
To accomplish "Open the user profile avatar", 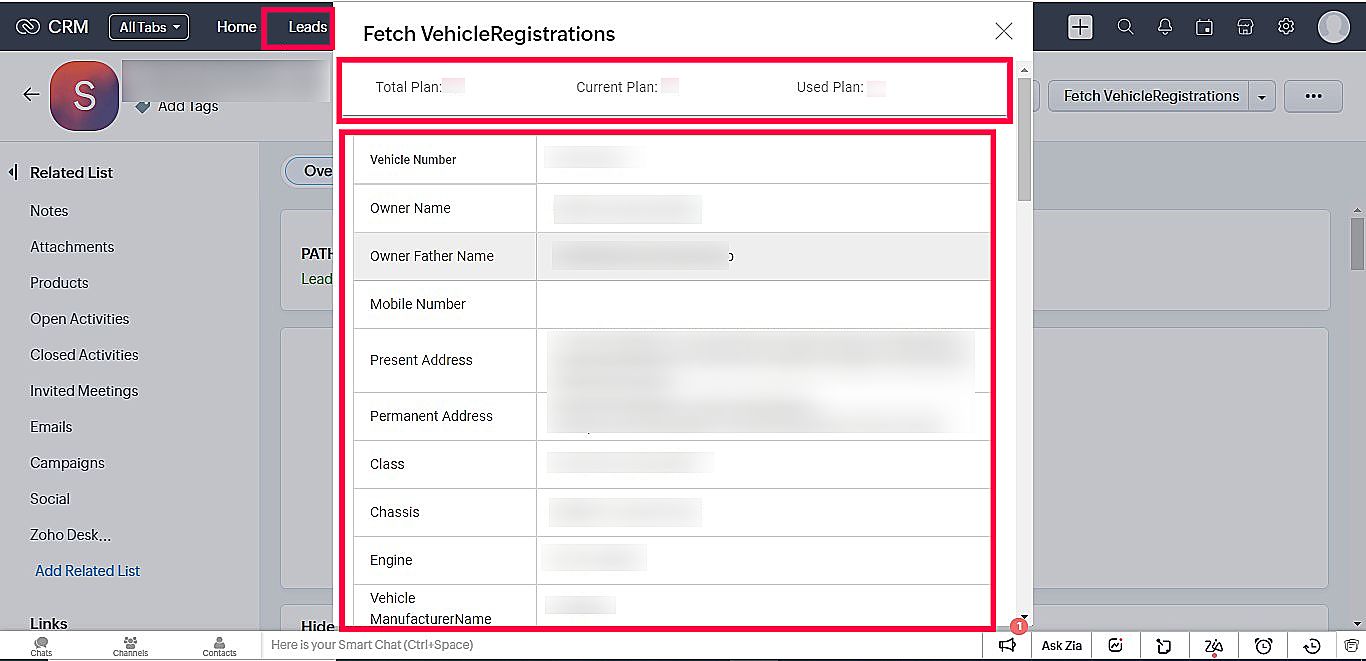I will (1334, 27).
